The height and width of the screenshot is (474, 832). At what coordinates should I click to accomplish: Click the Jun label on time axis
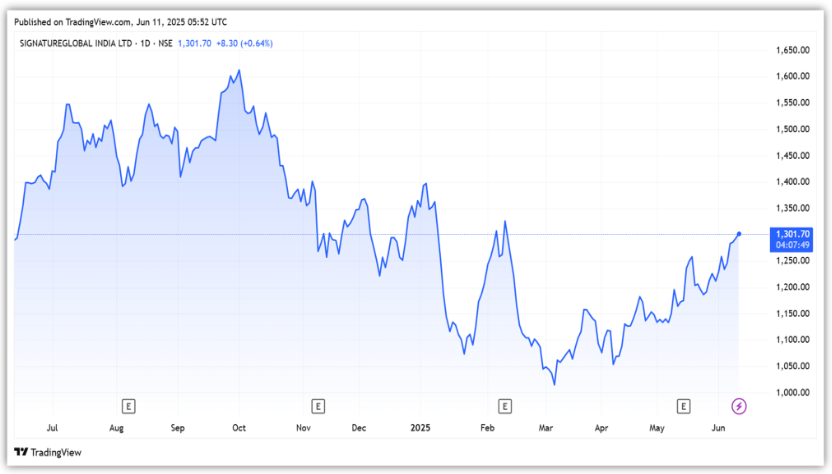(718, 427)
